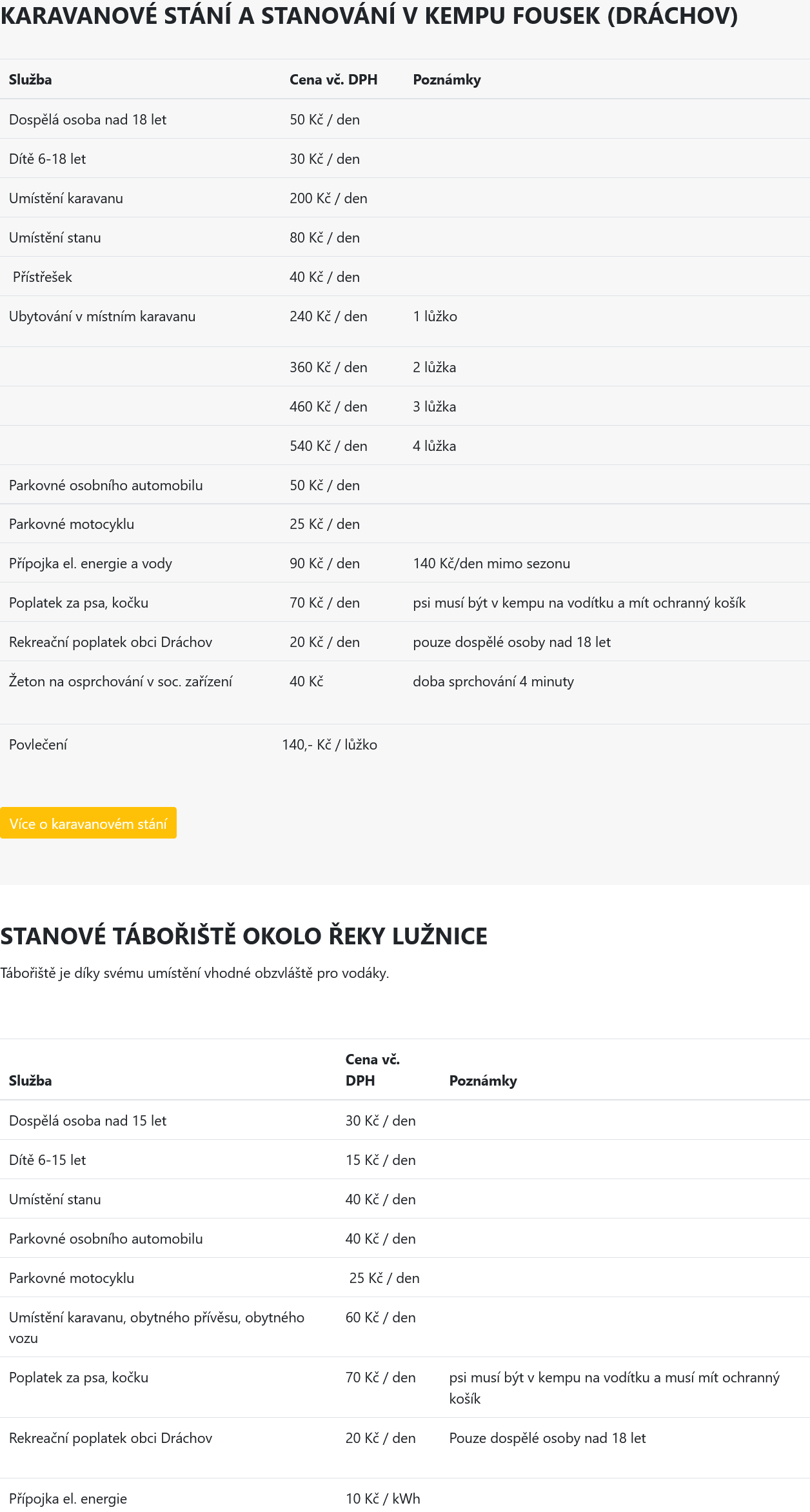
Task: Click 'Dítě 6-18 let' row label
Action: (47, 159)
